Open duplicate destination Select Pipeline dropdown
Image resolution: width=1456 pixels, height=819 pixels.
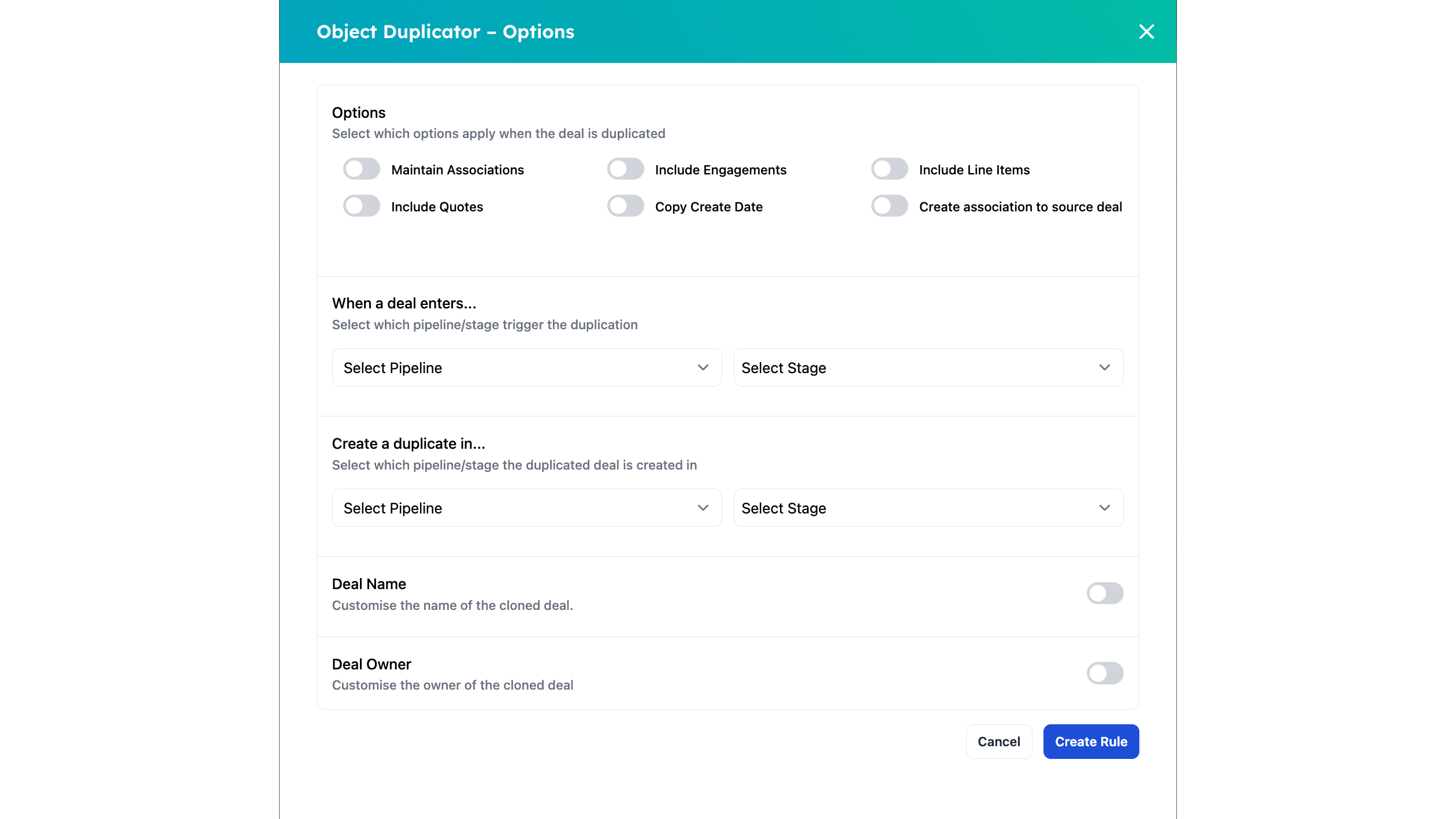tap(526, 508)
